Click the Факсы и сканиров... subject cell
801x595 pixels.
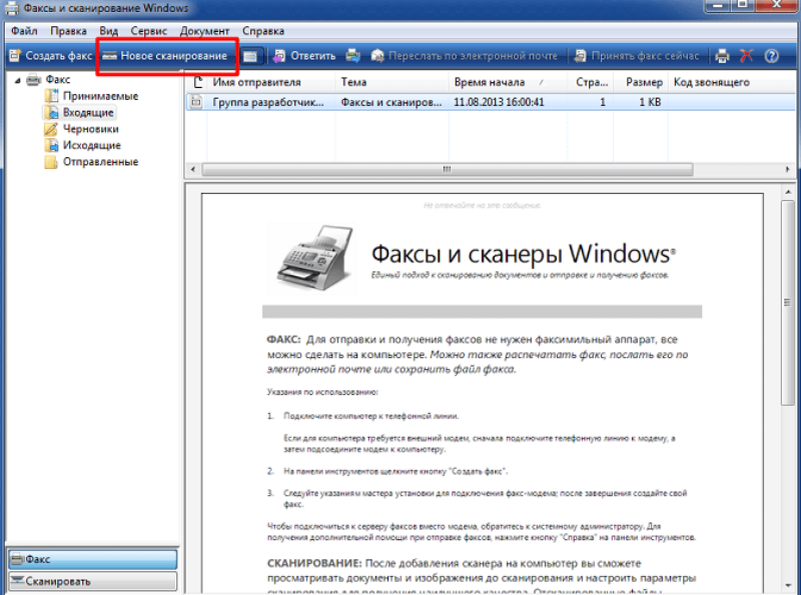391,102
